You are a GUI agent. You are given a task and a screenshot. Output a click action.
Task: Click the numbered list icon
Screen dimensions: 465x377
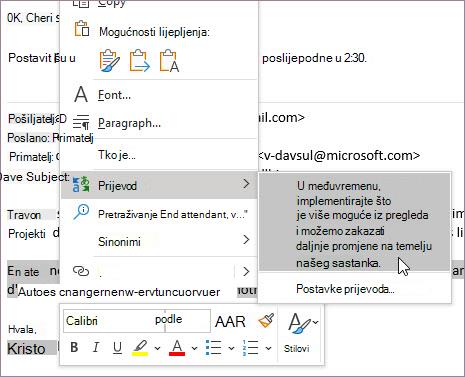[250, 348]
